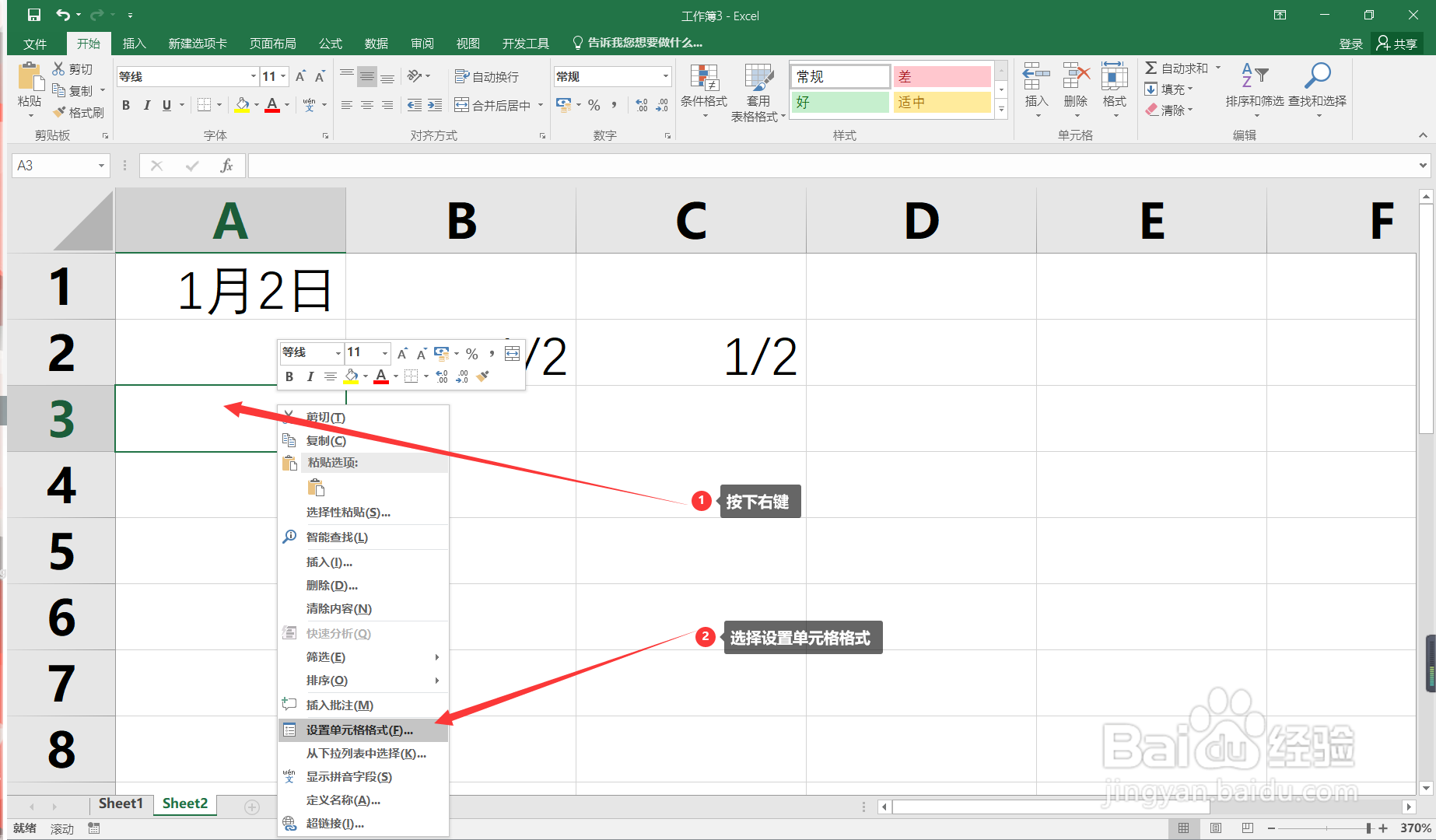Screen dimensions: 1436x840
Task: Open the 插入 ribbon tab
Action: [x=135, y=44]
